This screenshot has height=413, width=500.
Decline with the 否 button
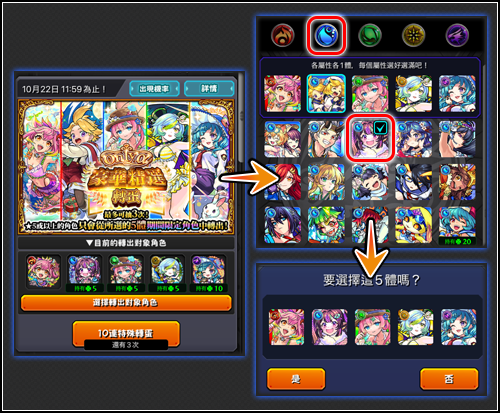click(x=449, y=379)
